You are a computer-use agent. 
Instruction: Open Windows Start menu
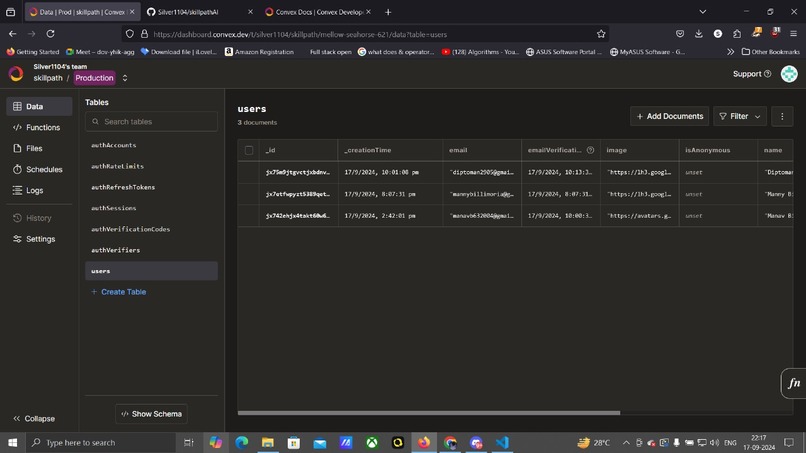pos(12,442)
